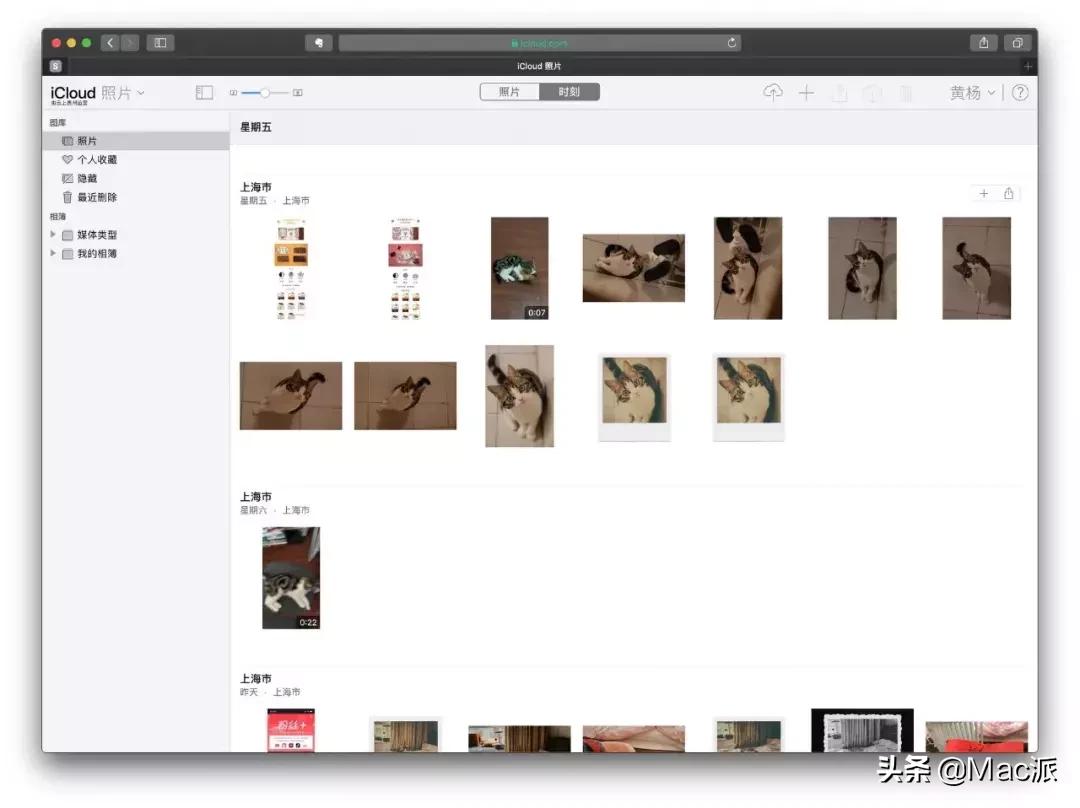
Task: Open the first app screenshot thumbnail
Action: (291, 268)
